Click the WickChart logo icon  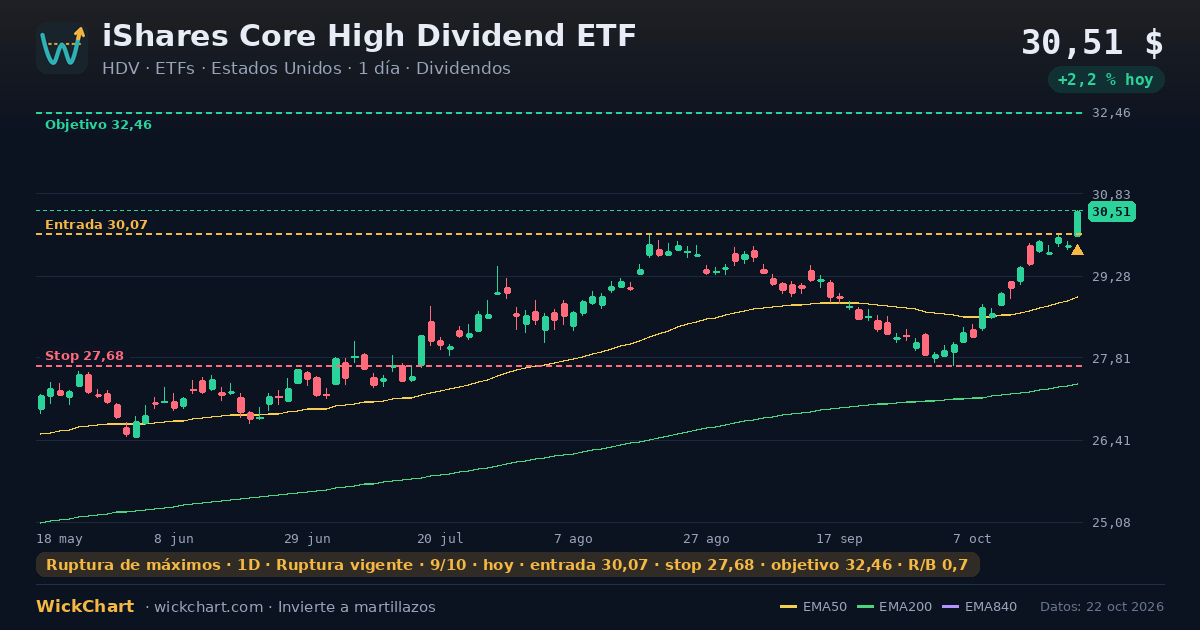tap(62, 48)
